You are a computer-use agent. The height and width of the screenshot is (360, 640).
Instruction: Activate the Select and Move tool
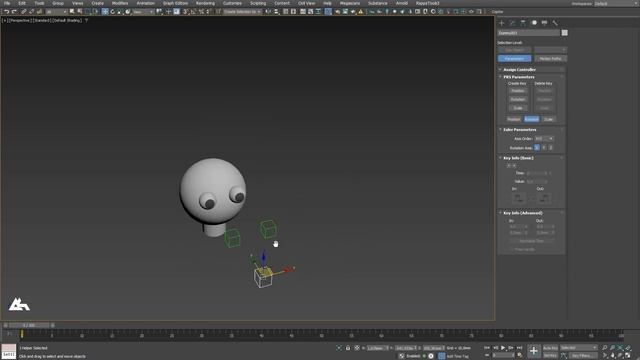pos(105,12)
